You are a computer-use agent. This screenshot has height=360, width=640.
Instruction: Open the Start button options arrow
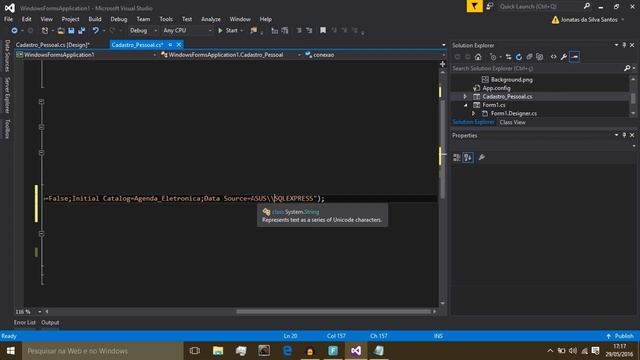pos(242,31)
